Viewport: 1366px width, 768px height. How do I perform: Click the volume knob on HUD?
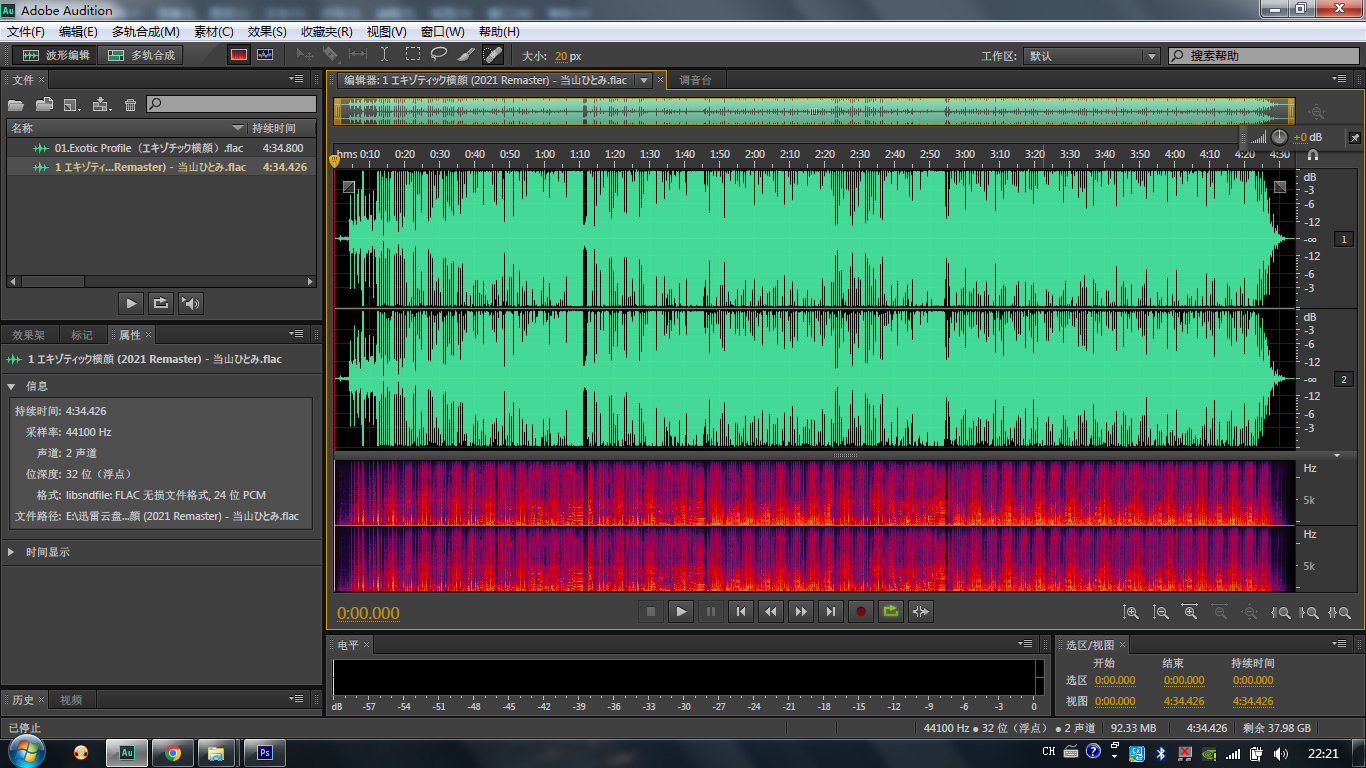click(x=1280, y=137)
